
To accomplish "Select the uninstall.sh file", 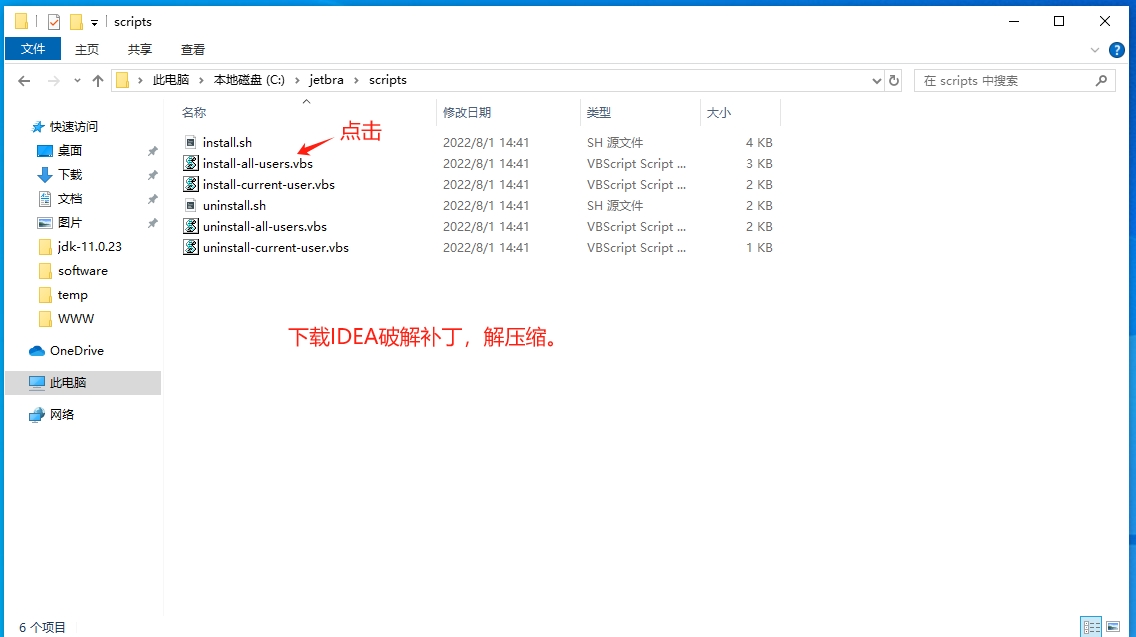I will click(x=234, y=206).
